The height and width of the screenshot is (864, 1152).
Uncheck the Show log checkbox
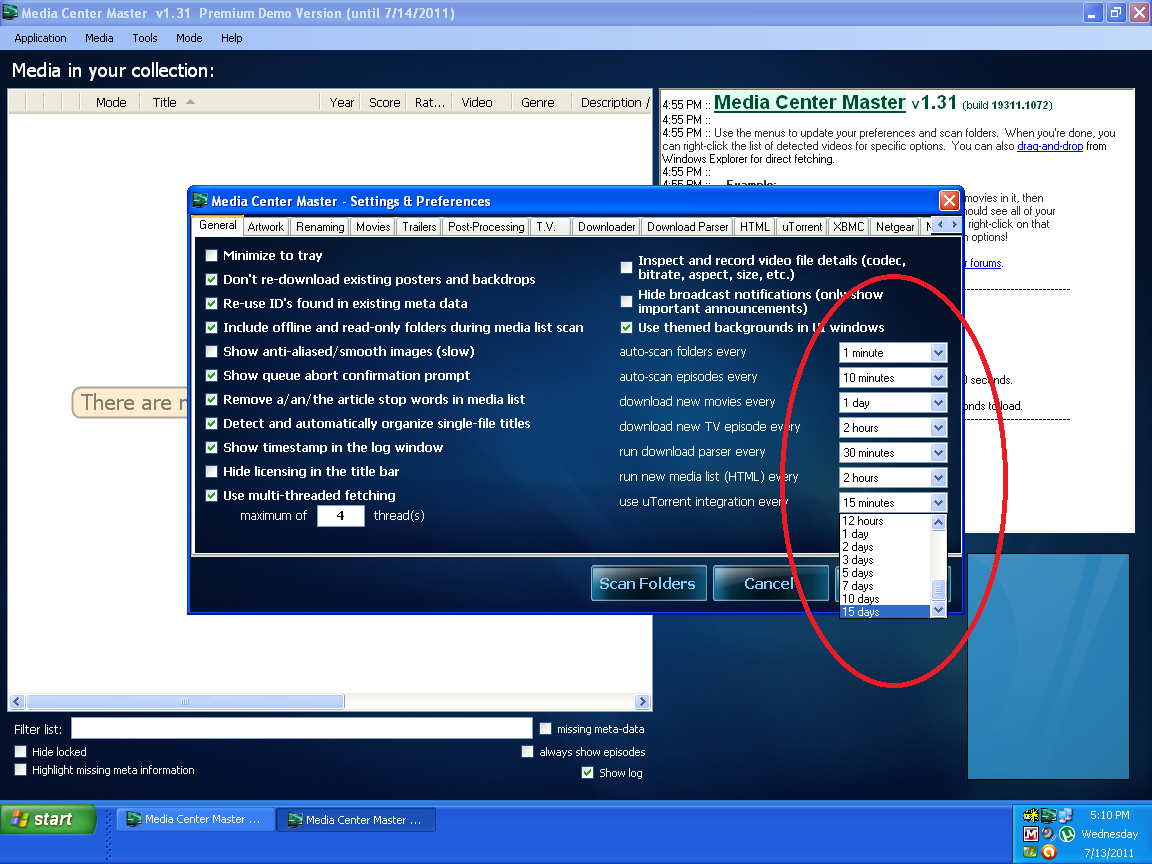pyautogui.click(x=588, y=773)
